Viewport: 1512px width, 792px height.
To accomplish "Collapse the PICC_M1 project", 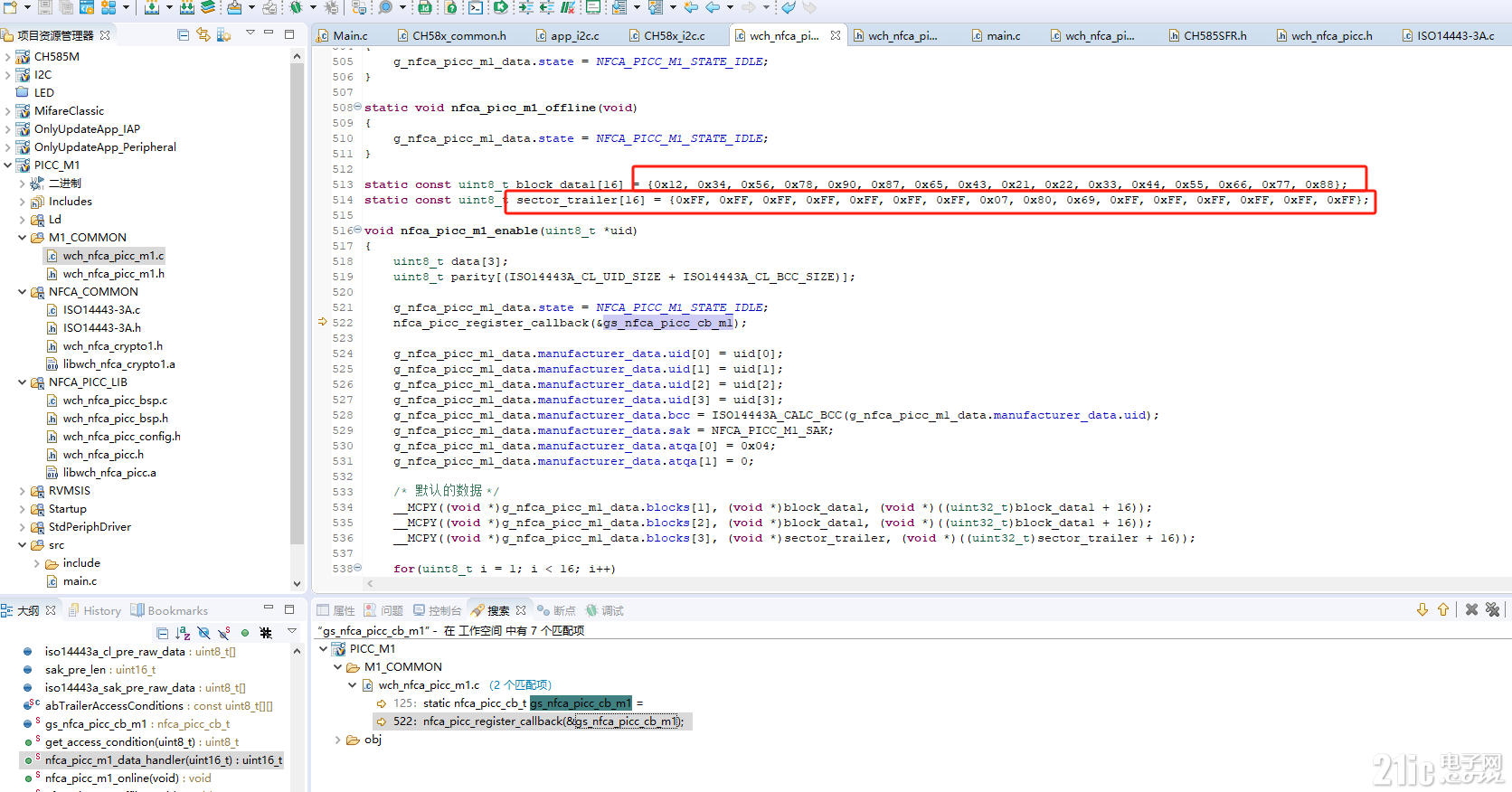I will [8, 165].
